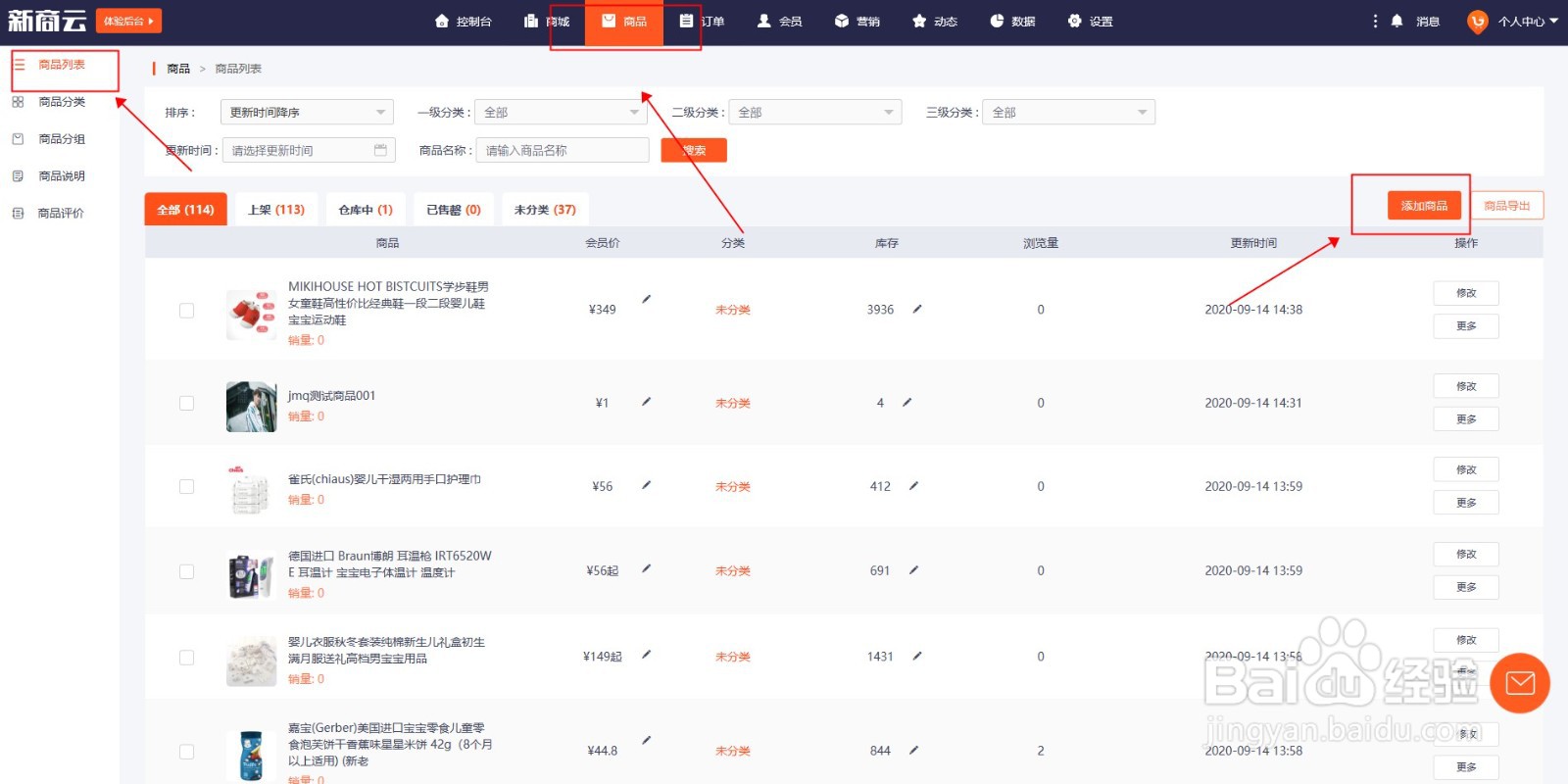This screenshot has height=784, width=1568.
Task: Click the 商品分组 sidebar icon
Action: pyautogui.click(x=18, y=139)
